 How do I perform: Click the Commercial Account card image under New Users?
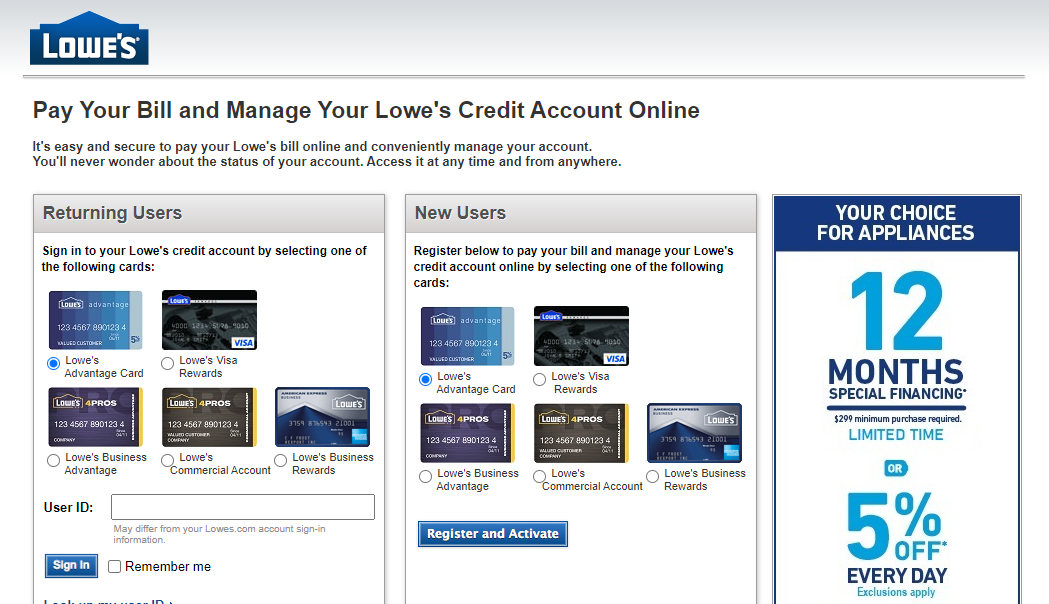click(x=581, y=434)
